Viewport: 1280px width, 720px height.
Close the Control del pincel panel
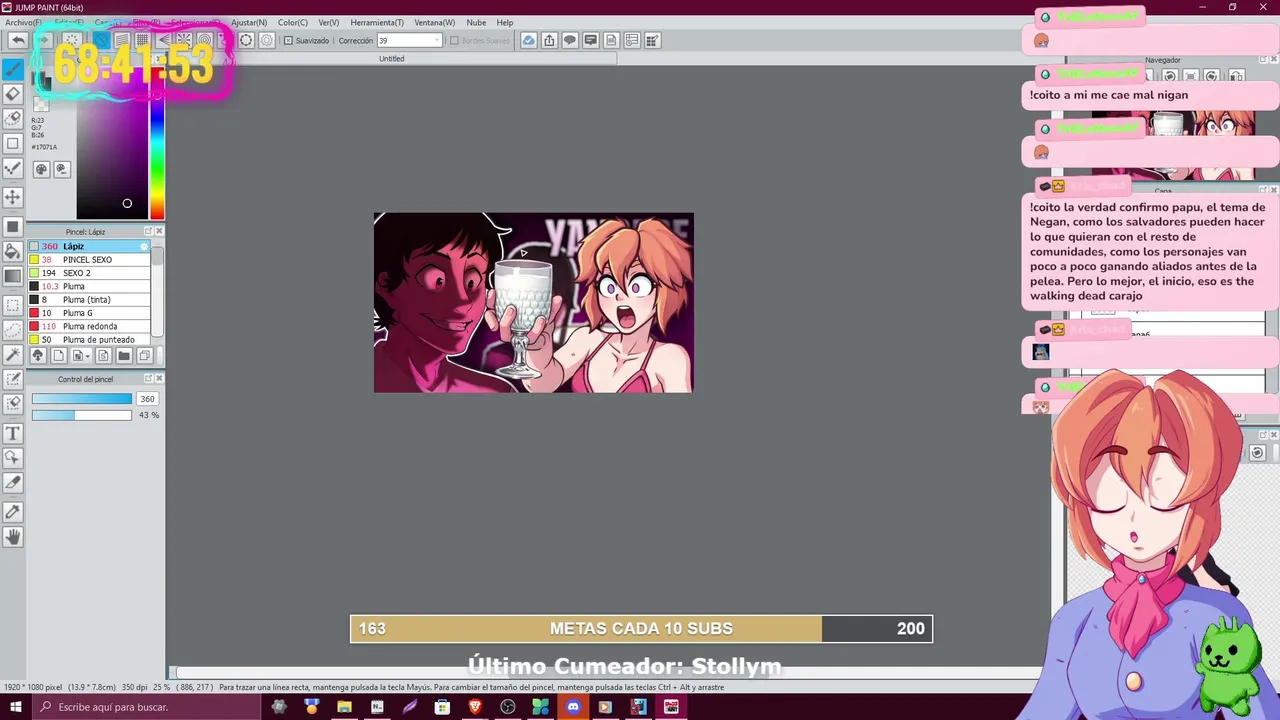(x=159, y=378)
